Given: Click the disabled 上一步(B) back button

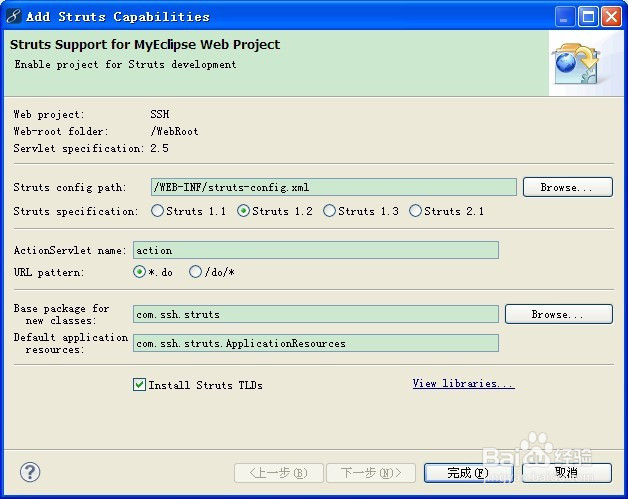Looking at the screenshot, I should click(x=279, y=473).
